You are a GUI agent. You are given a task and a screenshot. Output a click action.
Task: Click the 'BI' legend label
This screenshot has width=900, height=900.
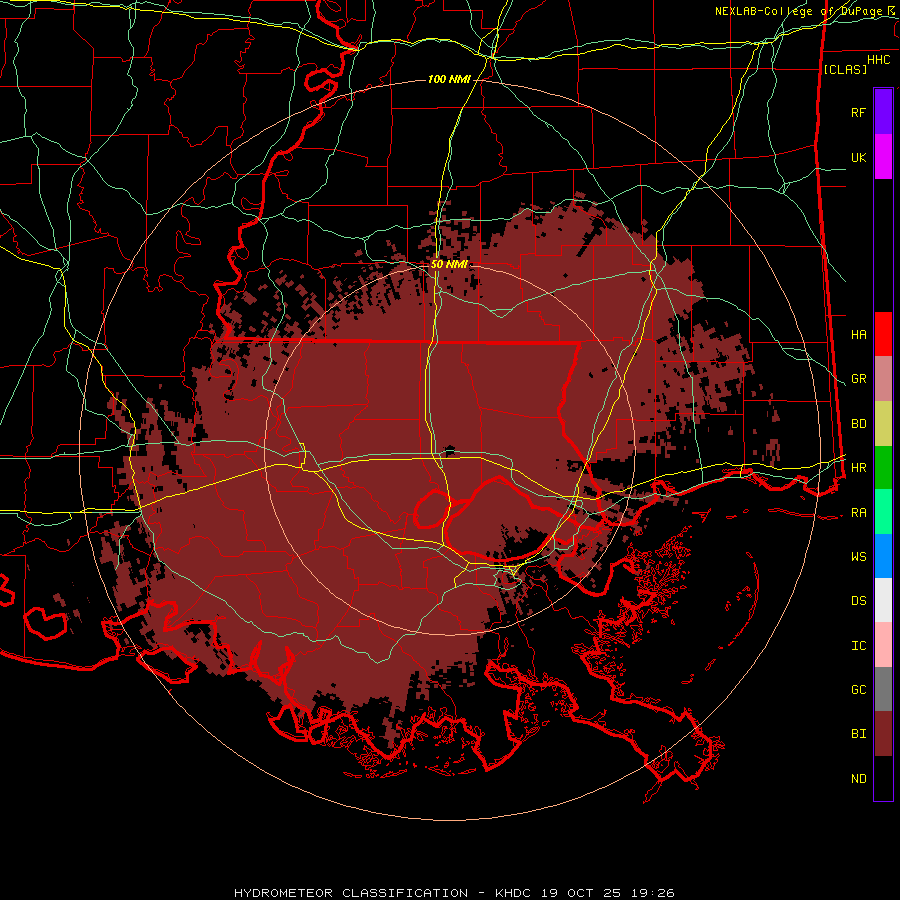pos(858,734)
